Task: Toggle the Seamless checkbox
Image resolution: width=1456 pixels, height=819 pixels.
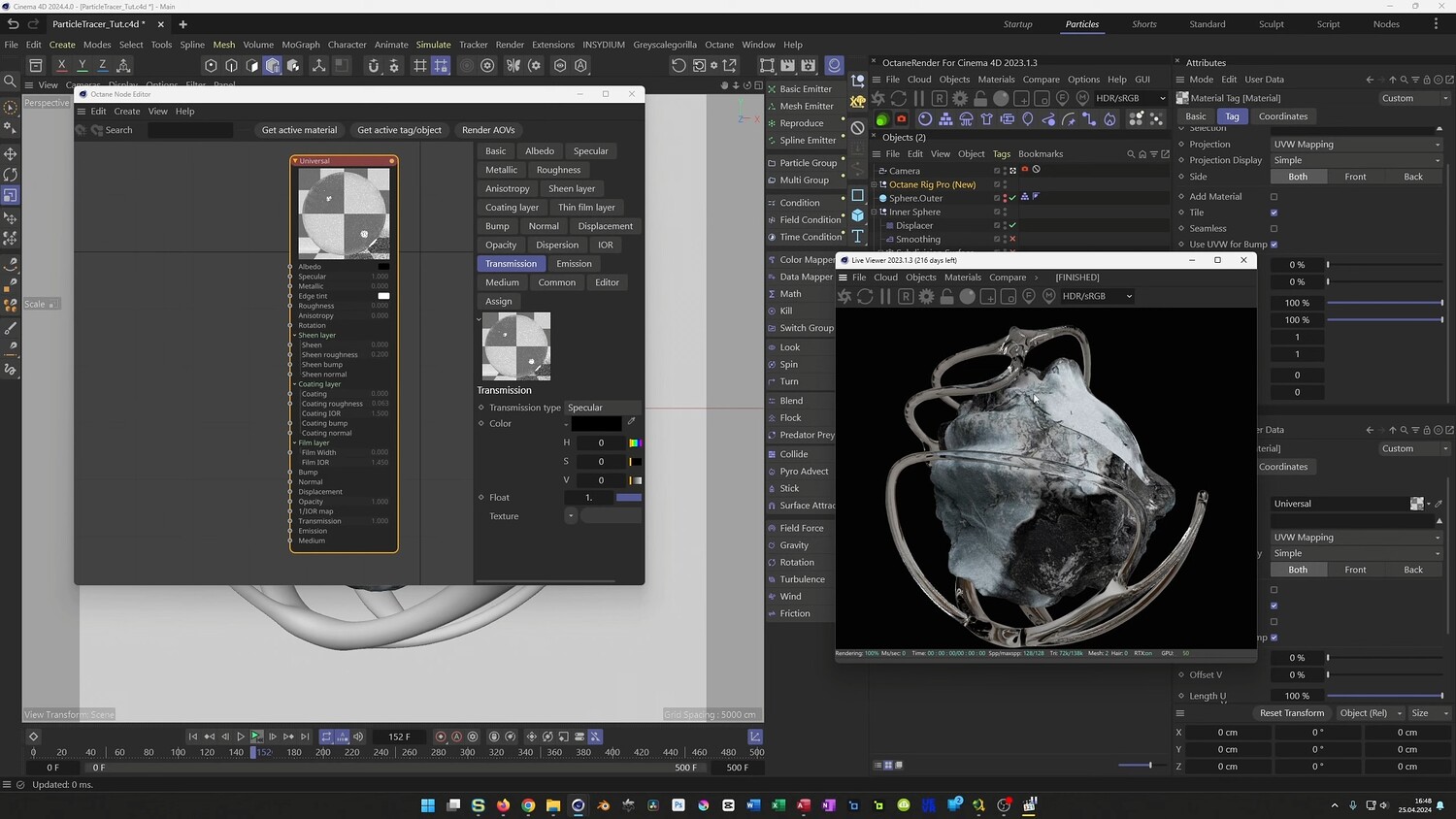Action: click(x=1274, y=229)
